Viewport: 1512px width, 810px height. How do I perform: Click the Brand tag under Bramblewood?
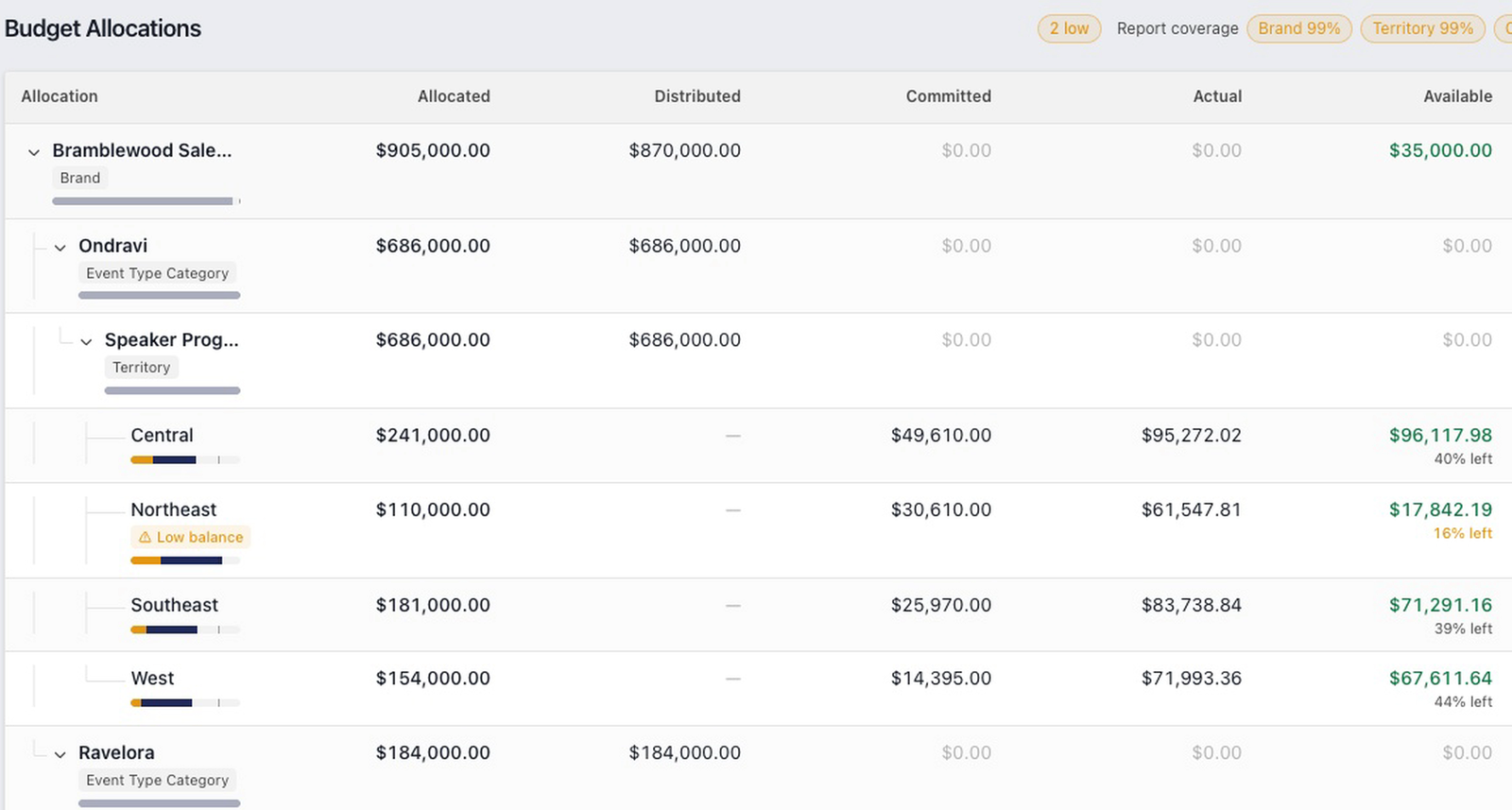80,178
